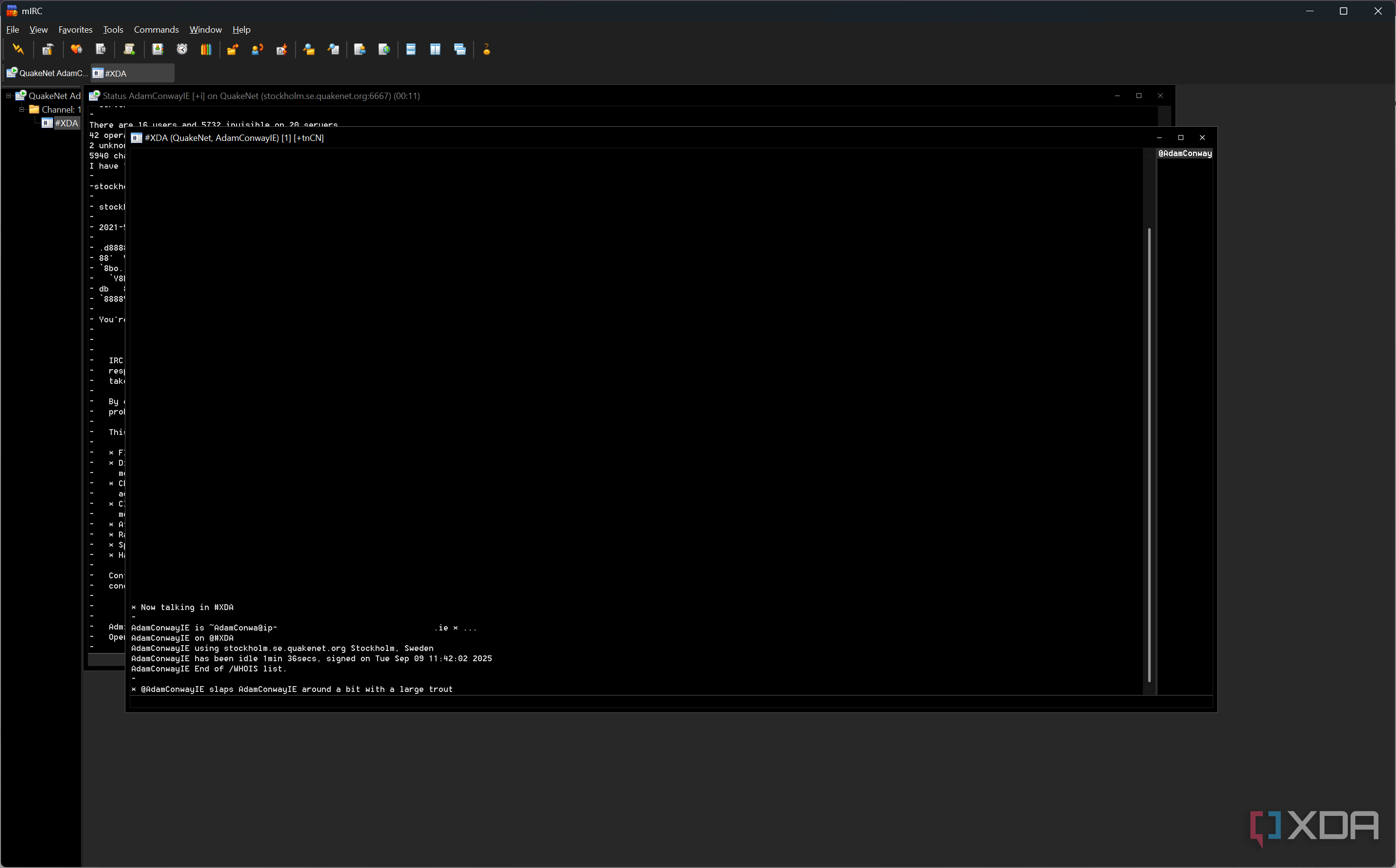1396x868 pixels.
Task: Click the #XDA window title bar text
Action: coord(234,138)
